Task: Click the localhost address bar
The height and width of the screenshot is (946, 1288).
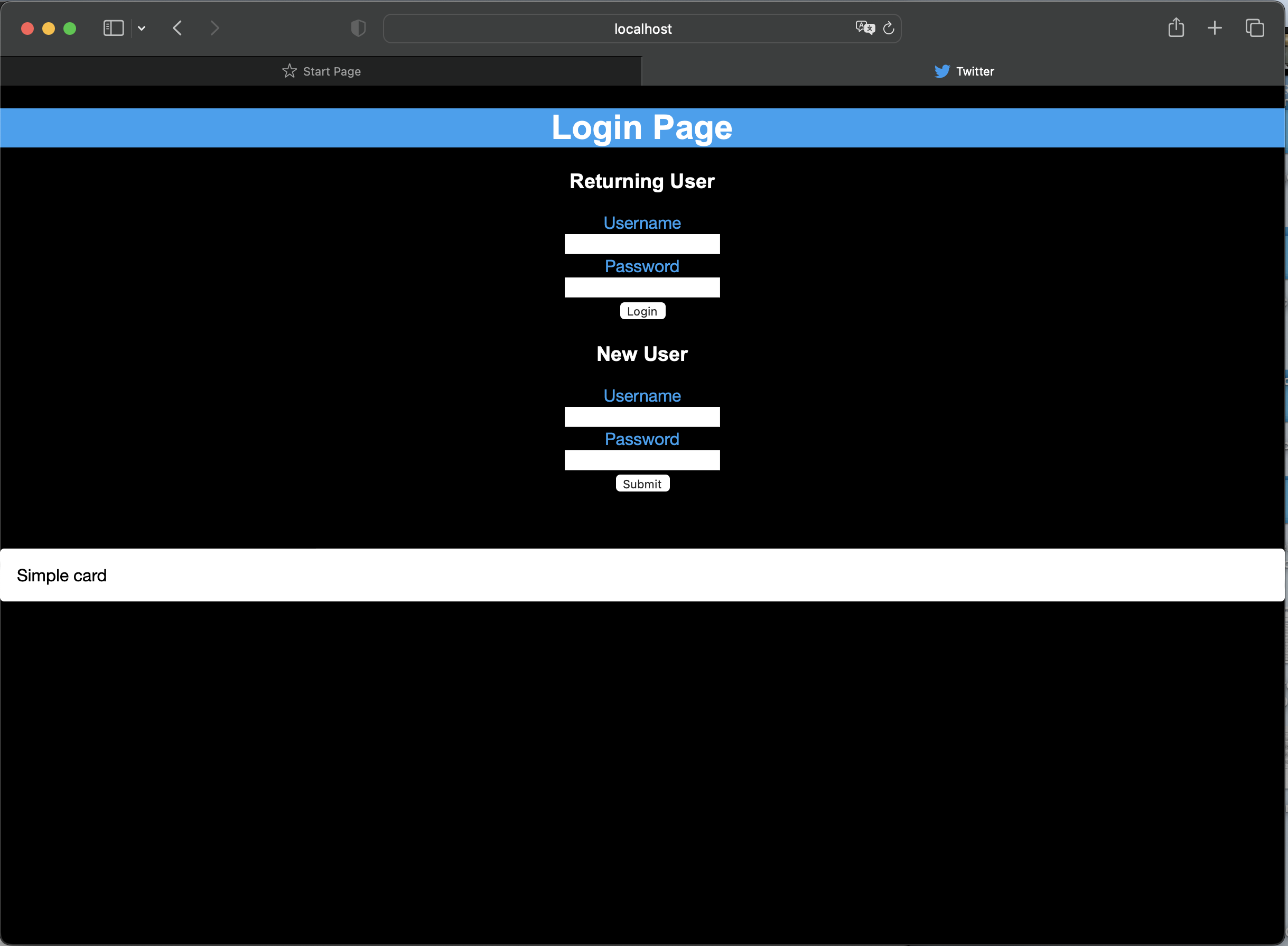Action: point(642,29)
